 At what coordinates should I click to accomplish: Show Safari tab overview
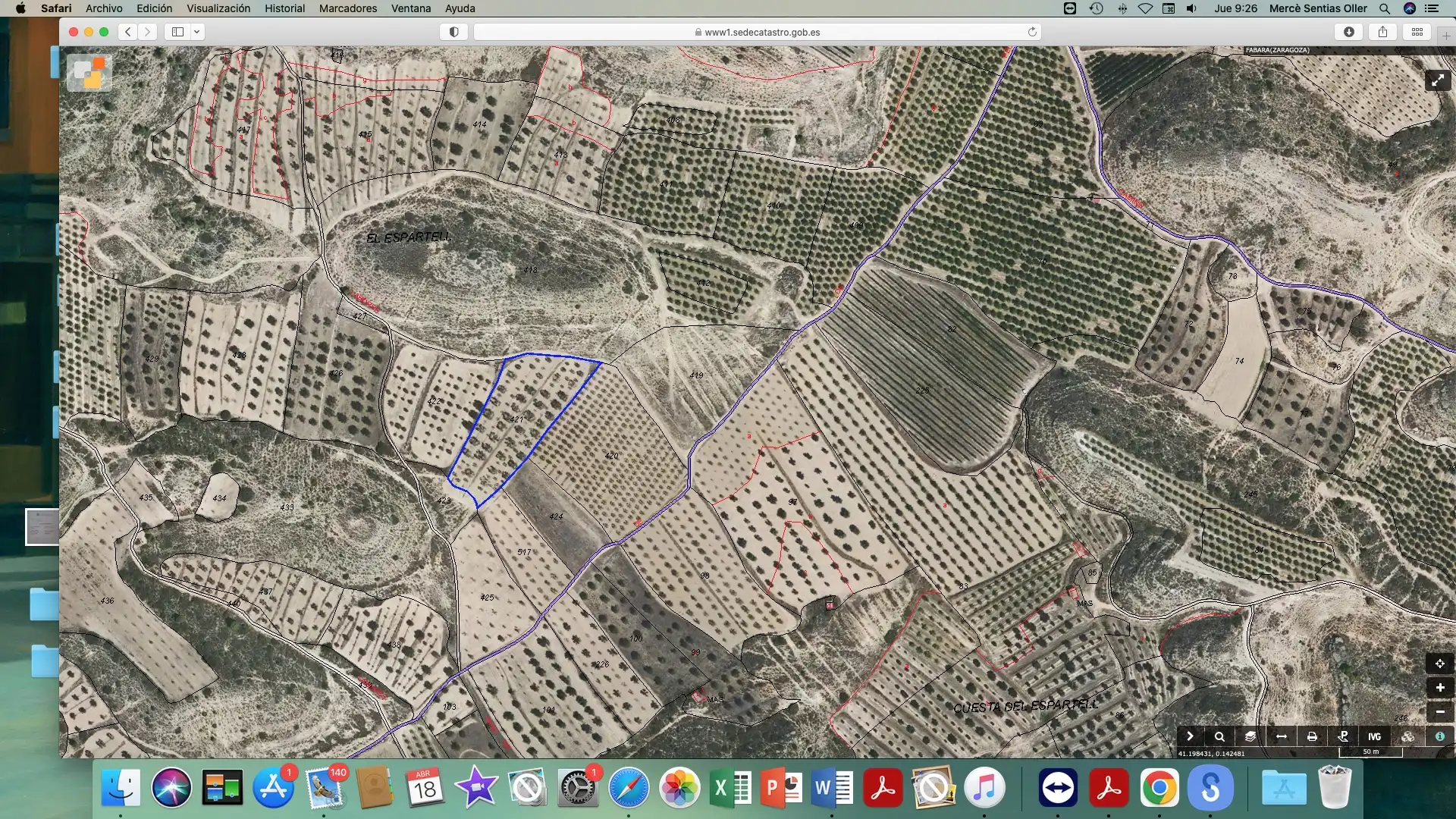click(x=1417, y=32)
